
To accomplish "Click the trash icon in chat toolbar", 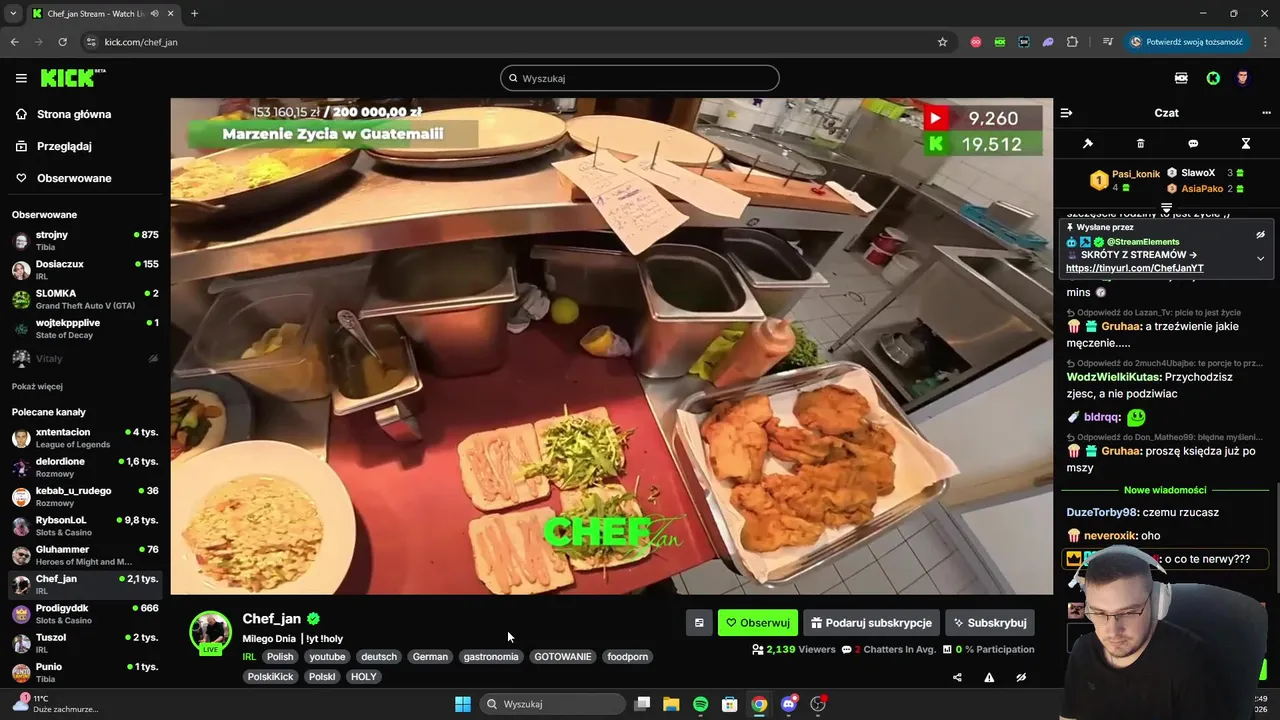I will (1141, 144).
